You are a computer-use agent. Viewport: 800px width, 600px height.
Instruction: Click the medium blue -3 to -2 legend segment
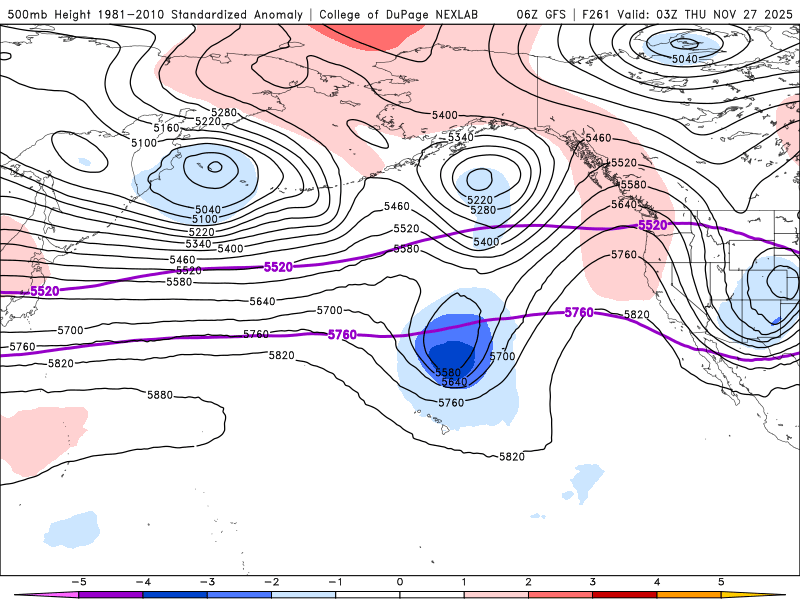point(239,595)
